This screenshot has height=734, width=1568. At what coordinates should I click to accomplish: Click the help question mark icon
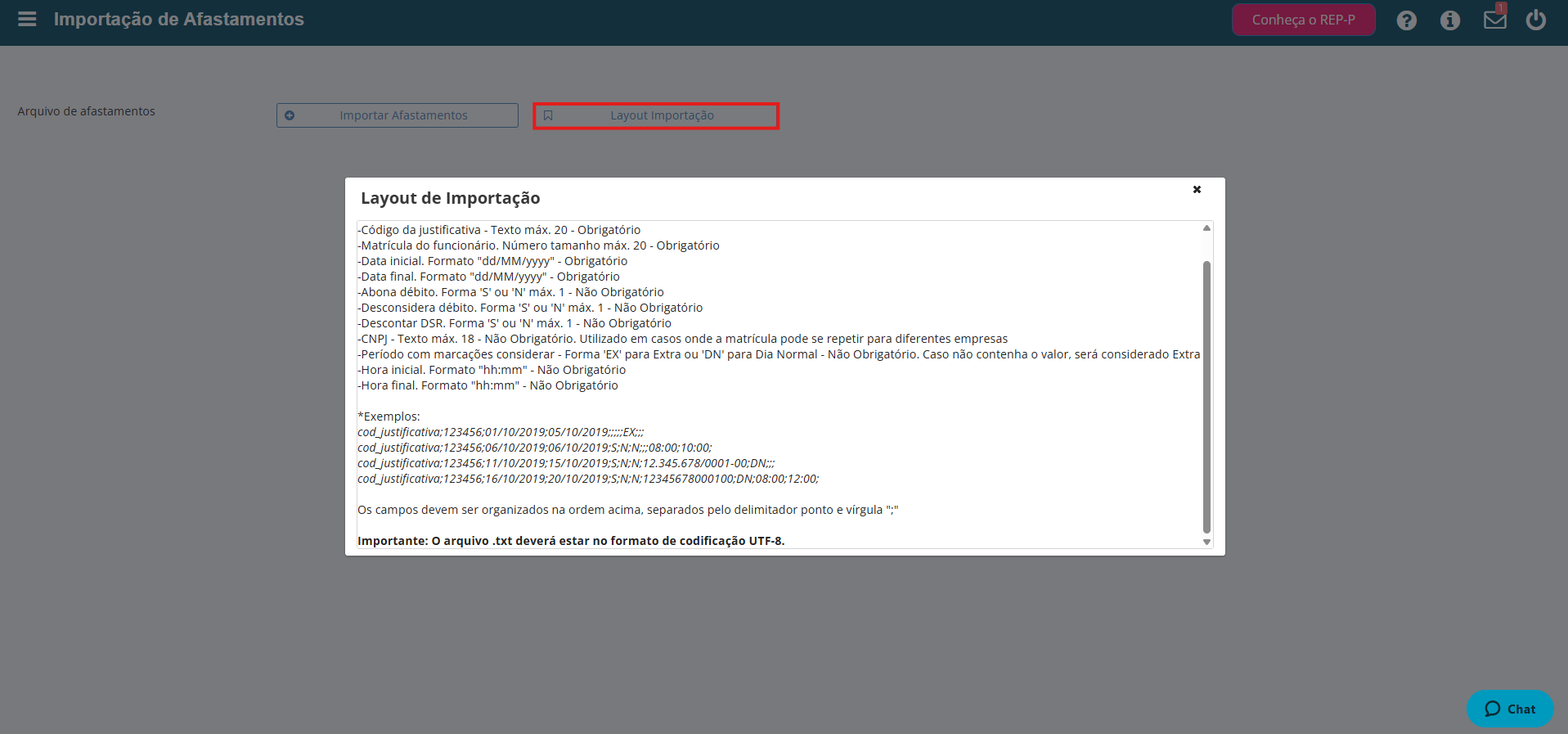1406,20
